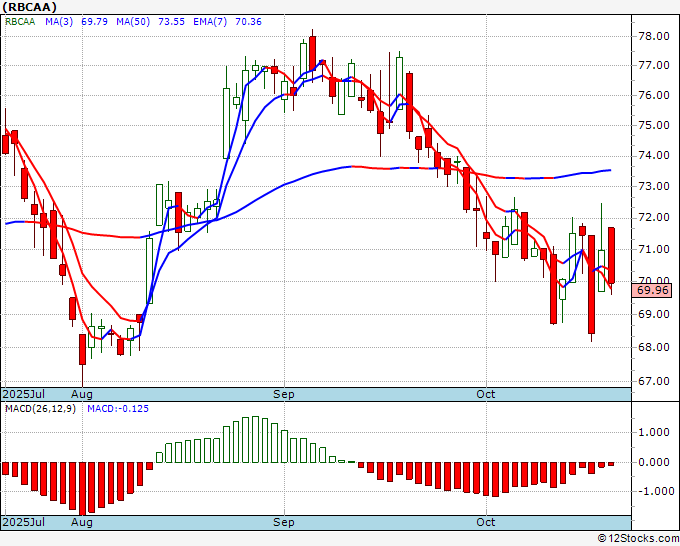Click the MA(50) legend label

[x=133, y=22]
